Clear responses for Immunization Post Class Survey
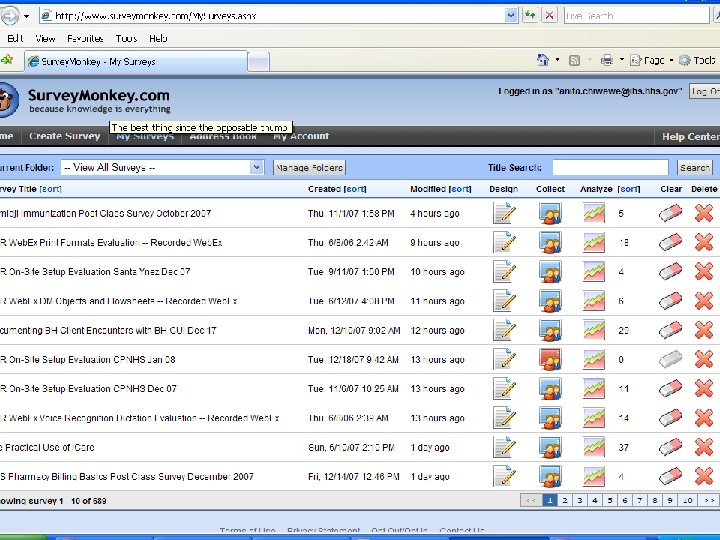The width and height of the screenshot is (720, 540). coord(670,214)
